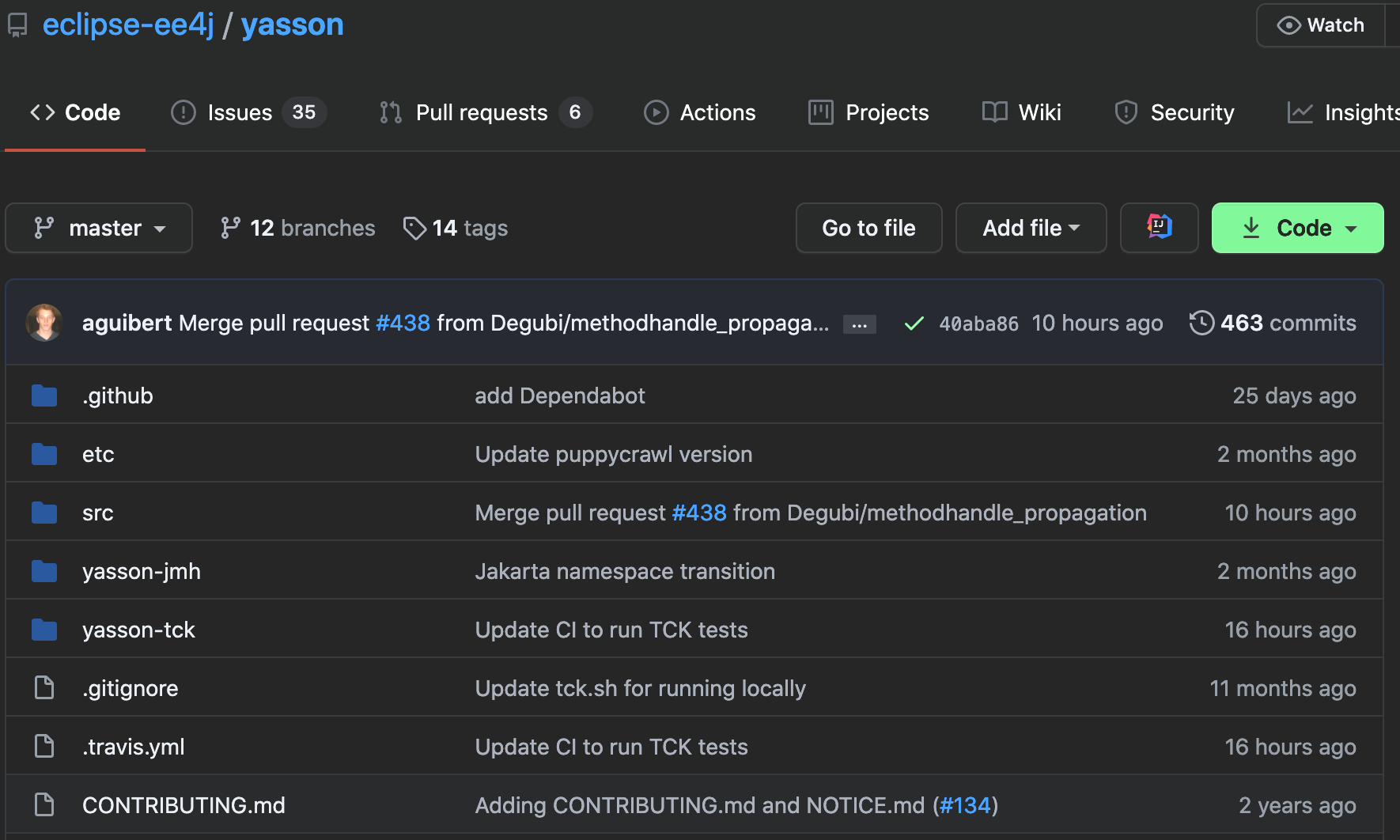Click the Pull requests count badge 6

click(575, 112)
